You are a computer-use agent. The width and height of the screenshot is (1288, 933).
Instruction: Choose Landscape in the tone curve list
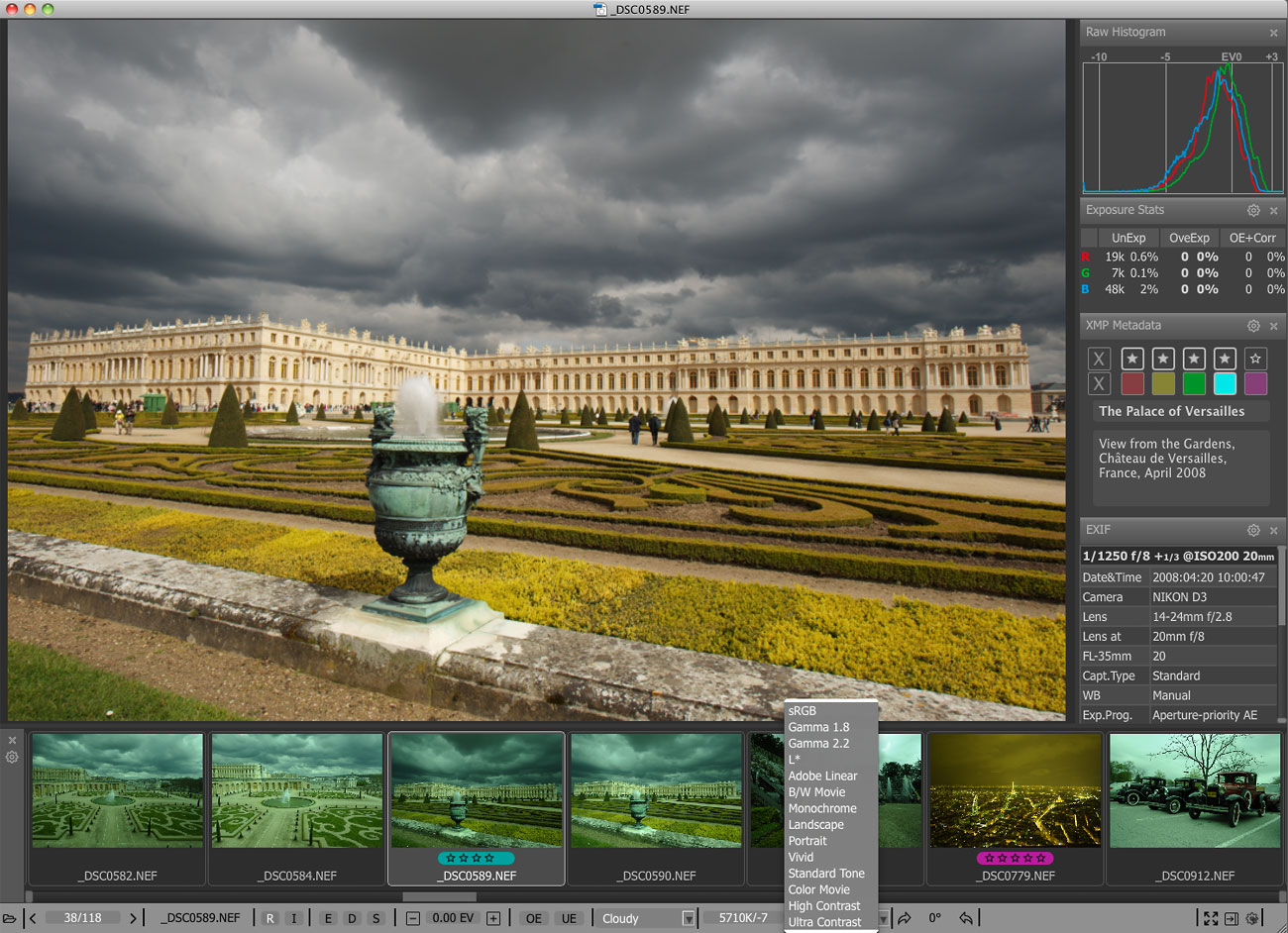tap(815, 824)
